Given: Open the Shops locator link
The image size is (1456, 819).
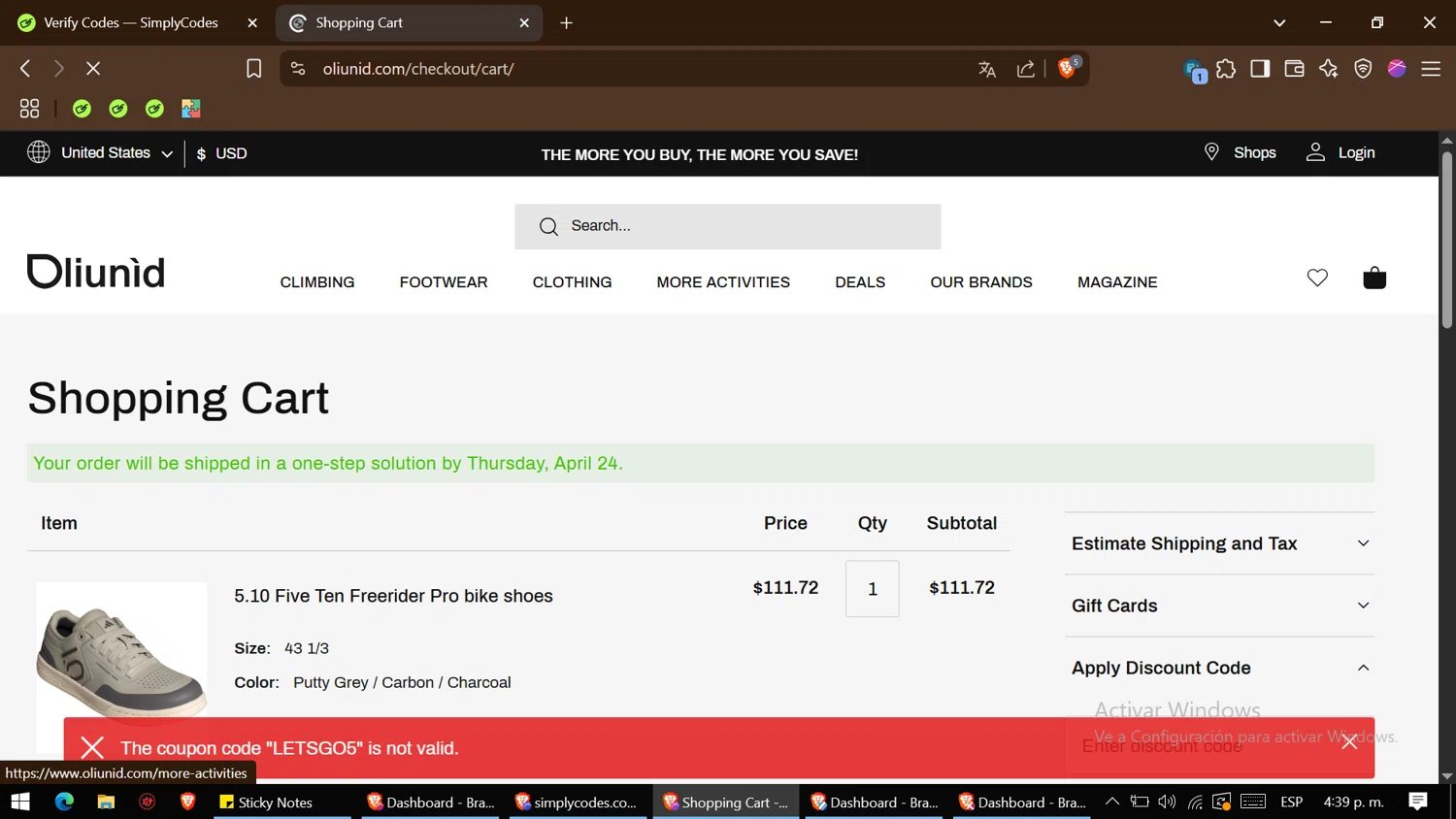Looking at the screenshot, I should click(x=1241, y=152).
